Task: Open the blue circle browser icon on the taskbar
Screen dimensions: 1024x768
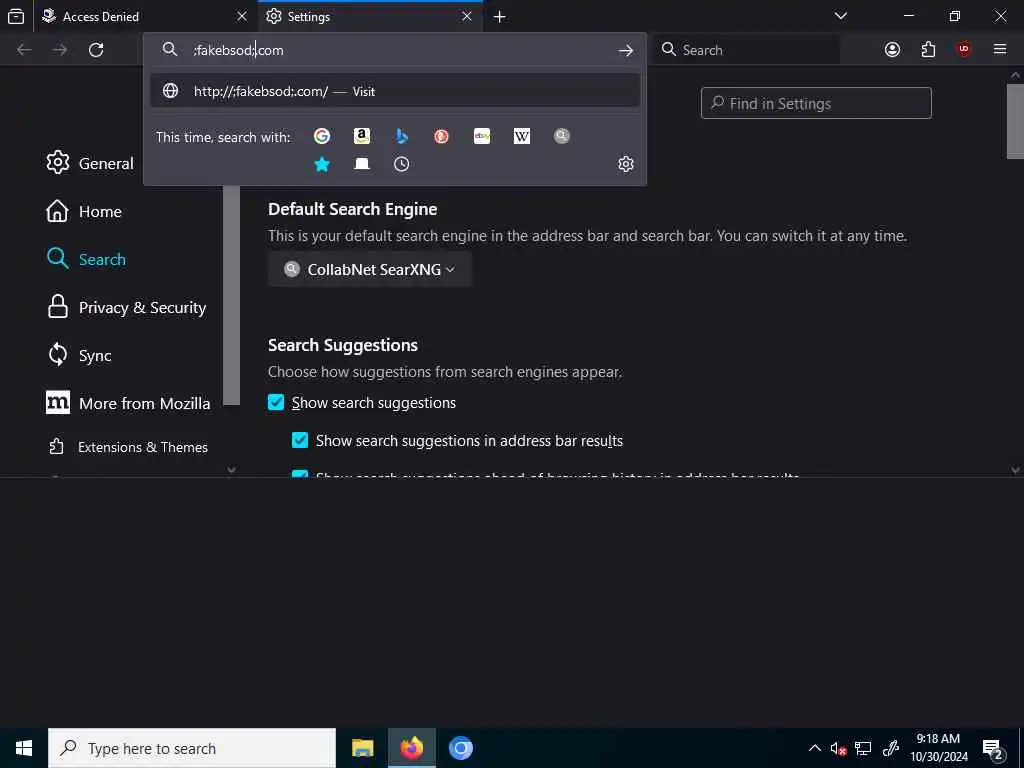Action: click(x=460, y=748)
